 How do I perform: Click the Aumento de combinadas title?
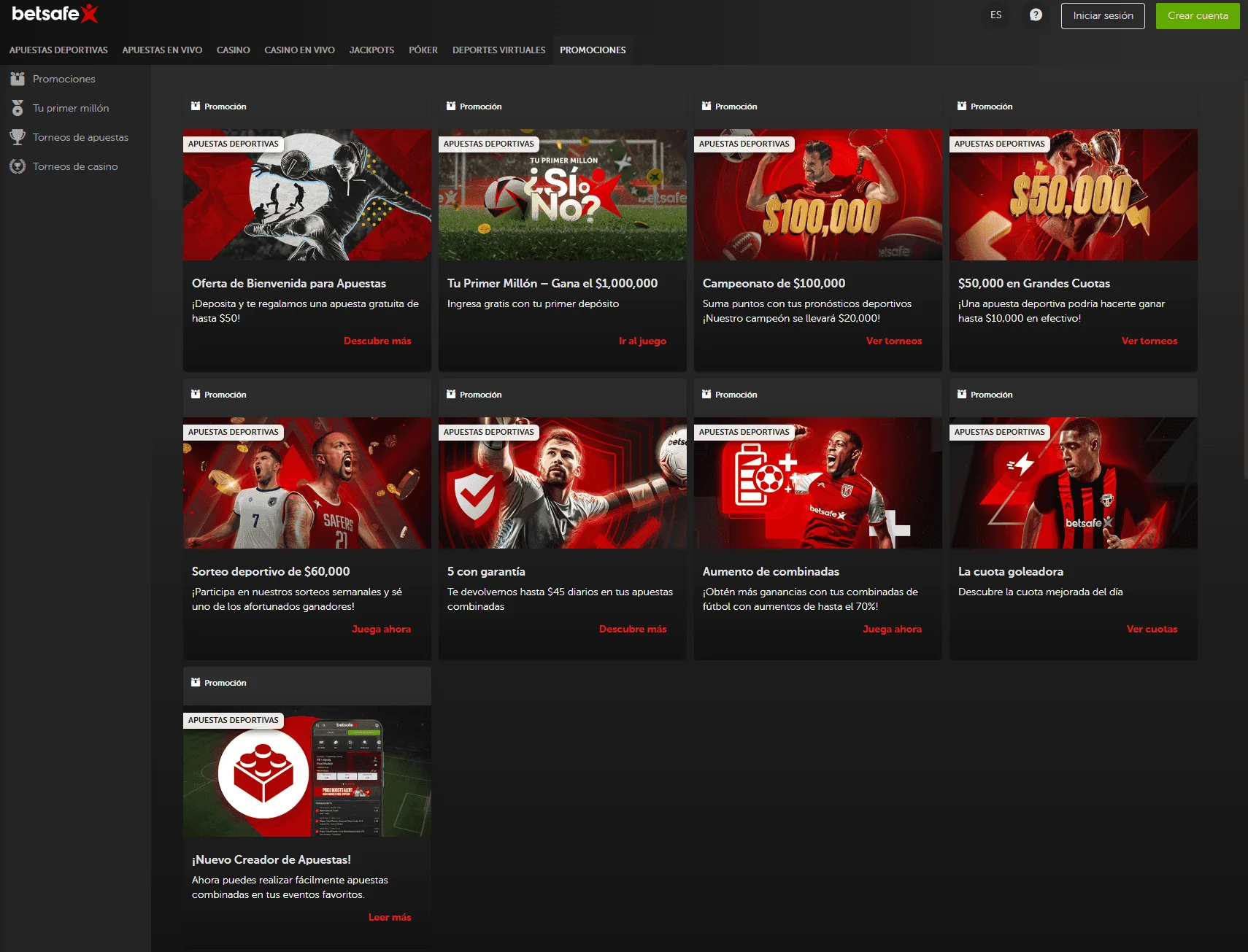point(771,571)
